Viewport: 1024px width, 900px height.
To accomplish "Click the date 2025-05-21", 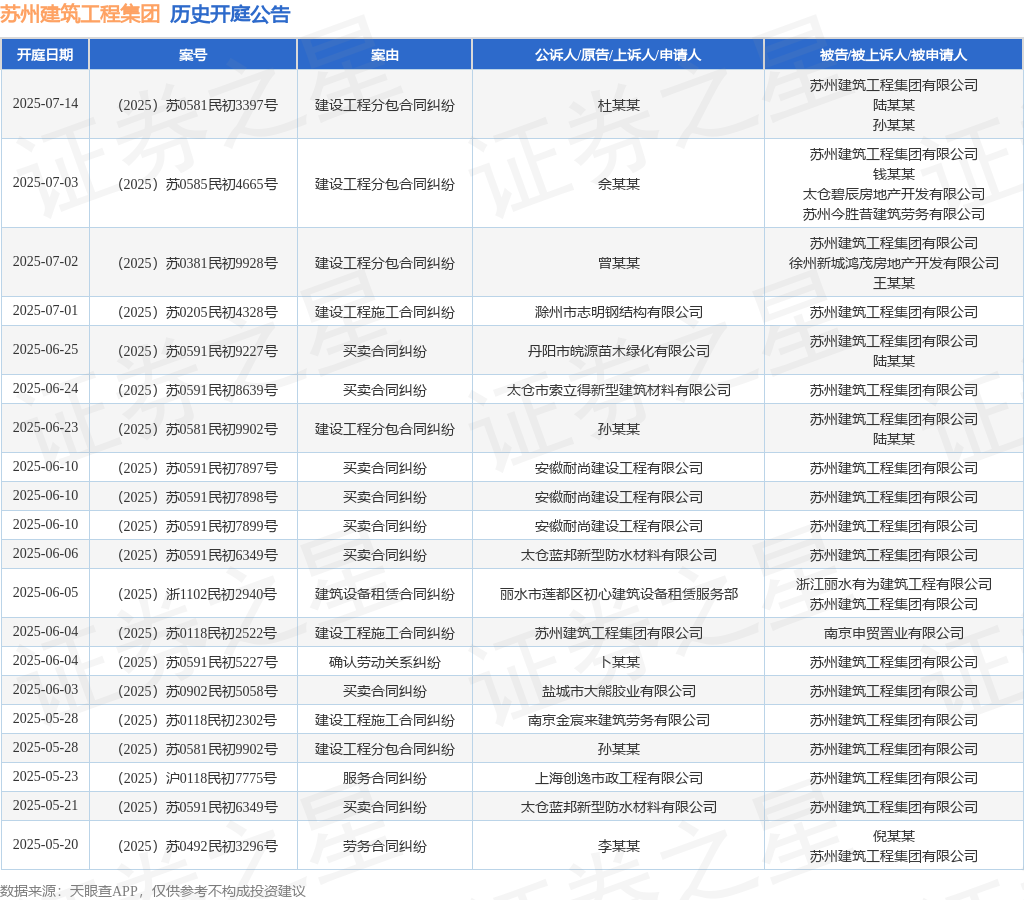I will pos(45,806).
